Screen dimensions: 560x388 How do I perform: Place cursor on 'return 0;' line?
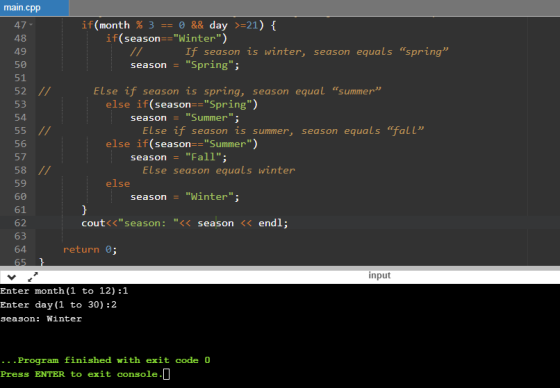tap(90, 249)
